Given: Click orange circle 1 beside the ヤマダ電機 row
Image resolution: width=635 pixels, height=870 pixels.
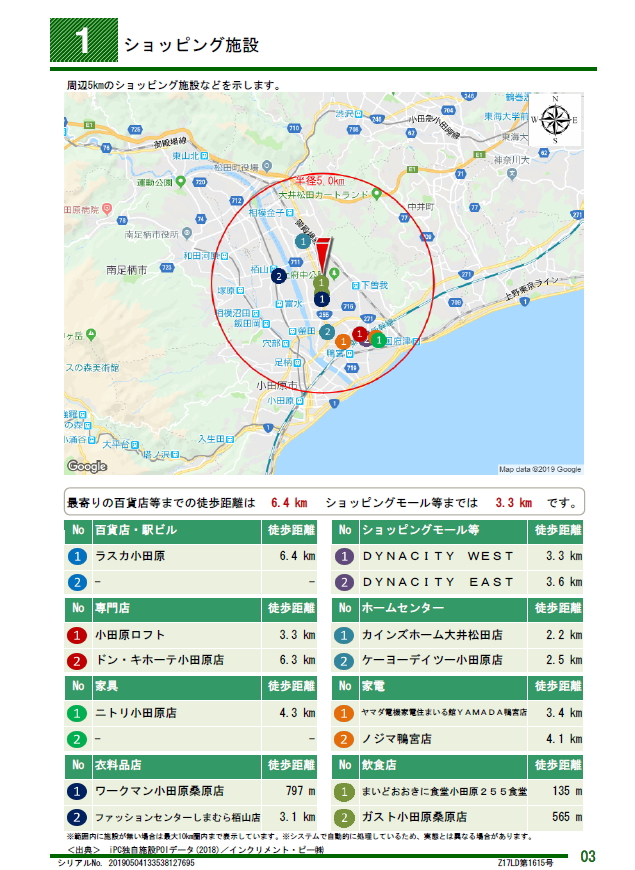Looking at the screenshot, I should coord(344,713).
